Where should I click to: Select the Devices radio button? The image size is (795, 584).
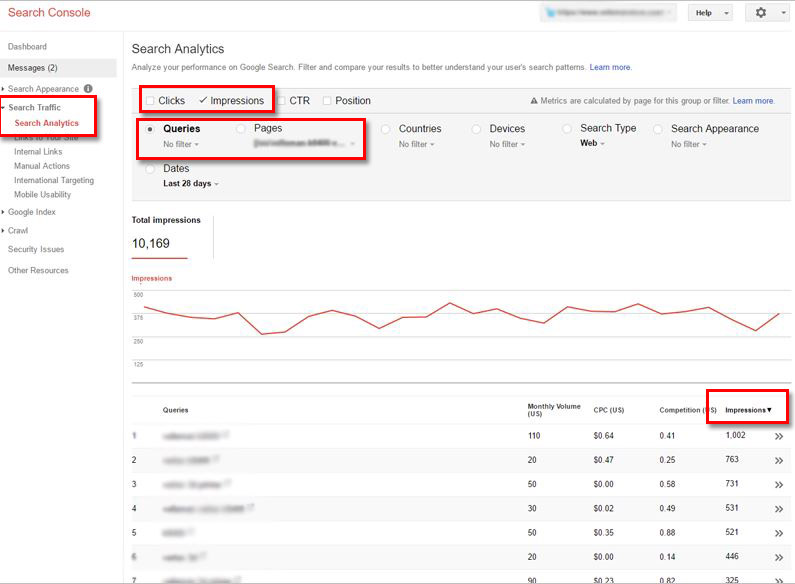(x=476, y=129)
